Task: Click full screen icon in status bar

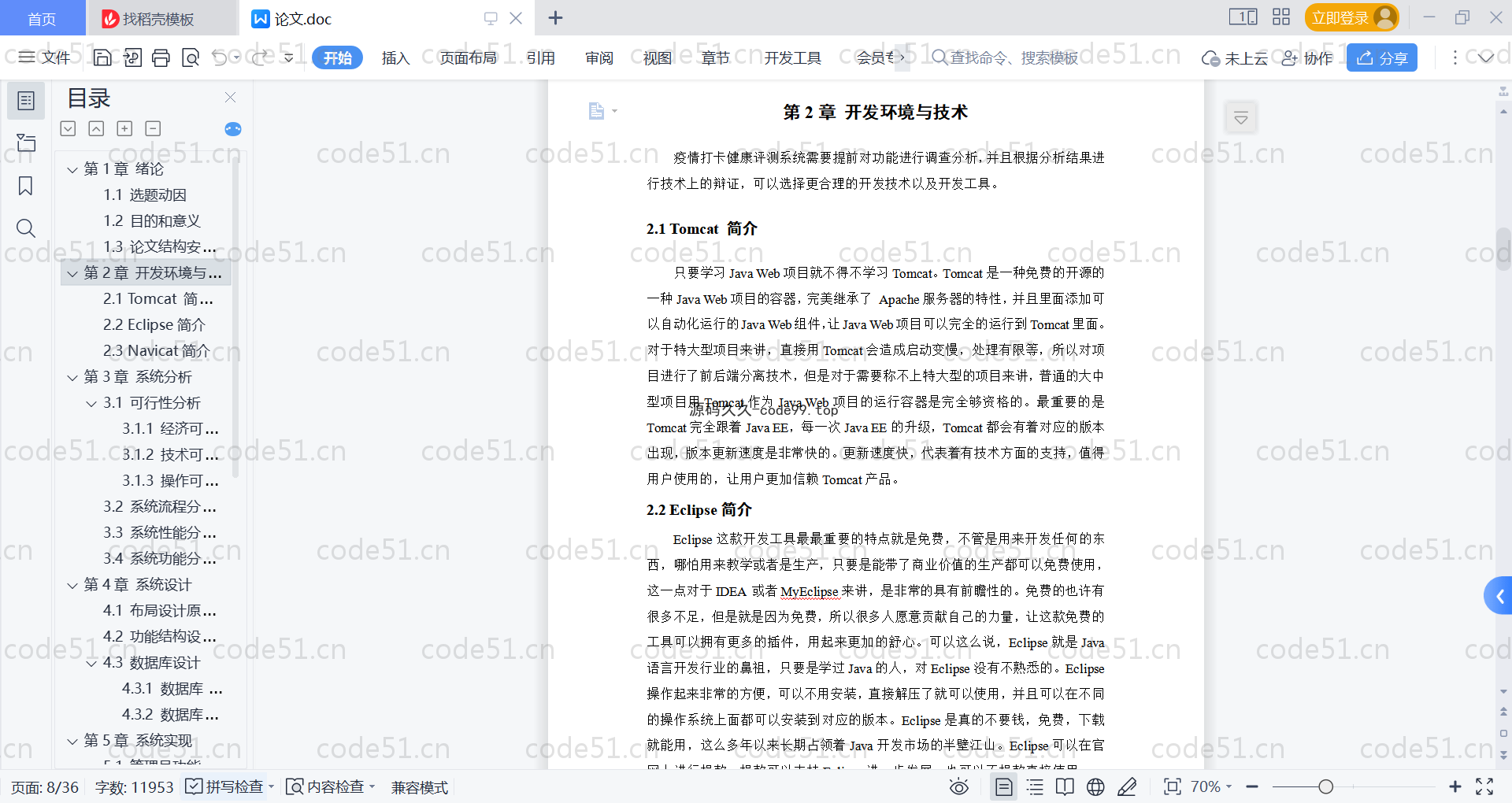Action: [1484, 786]
